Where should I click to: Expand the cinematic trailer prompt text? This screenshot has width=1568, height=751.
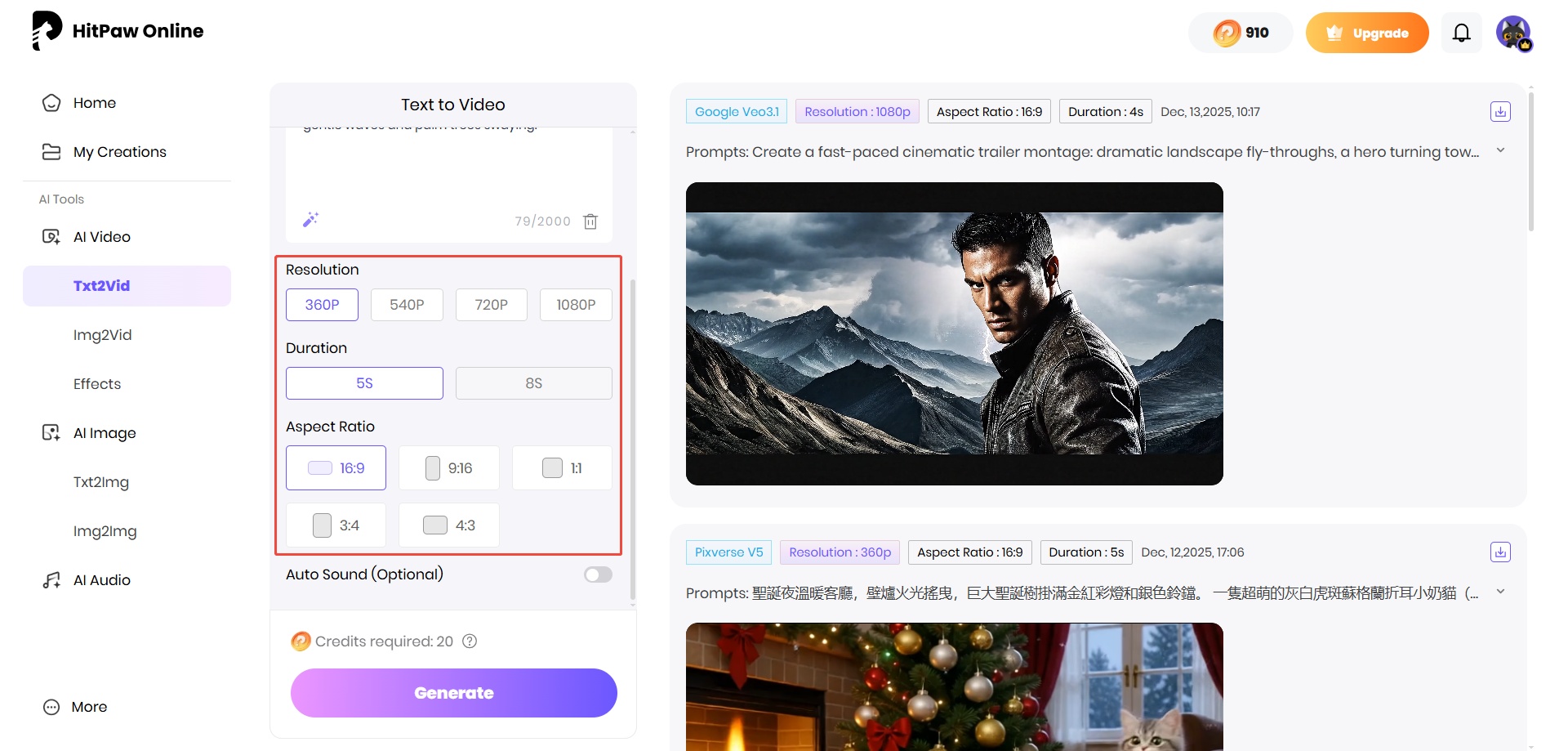tap(1499, 151)
